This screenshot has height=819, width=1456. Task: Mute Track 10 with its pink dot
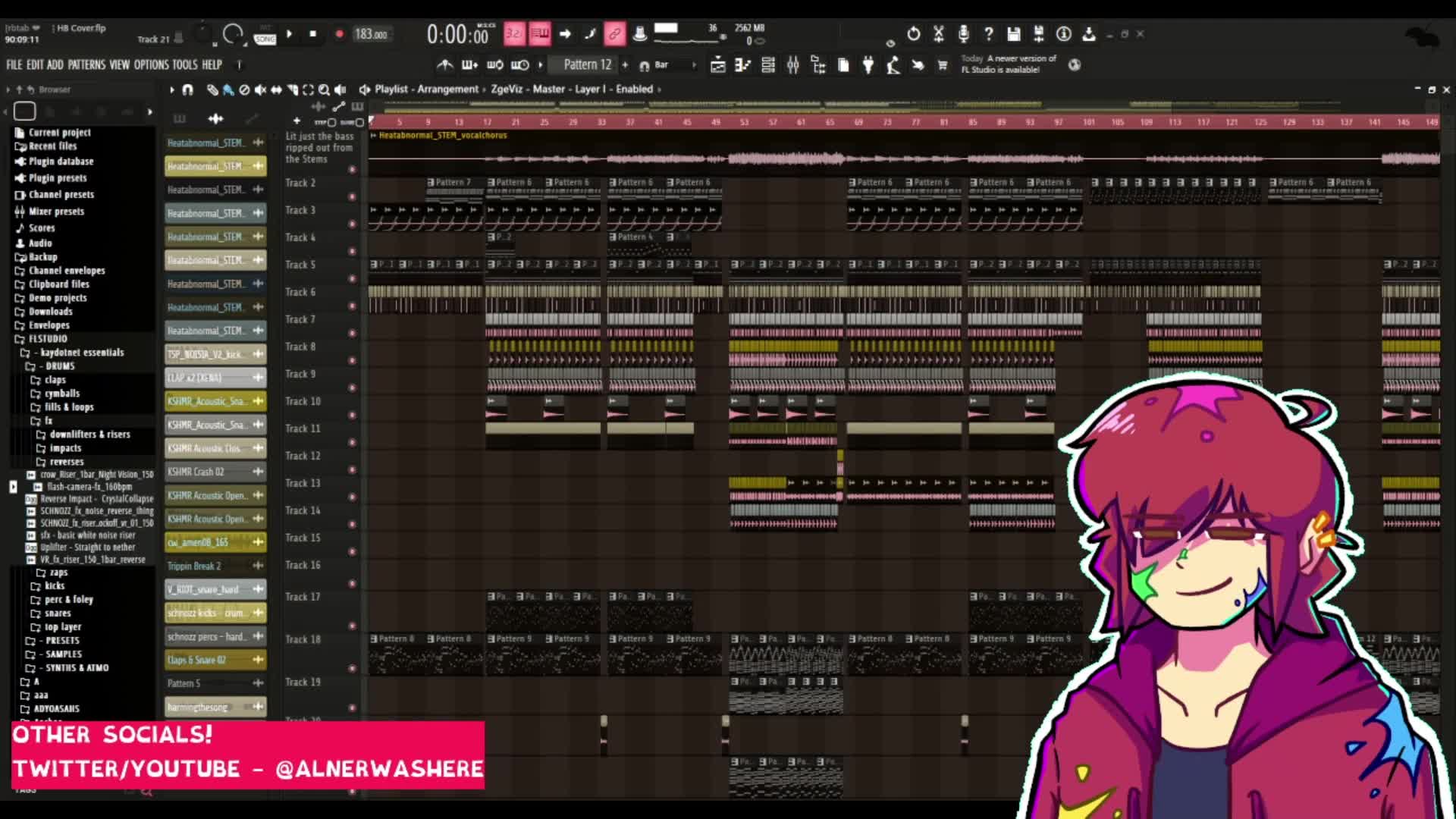pos(352,415)
